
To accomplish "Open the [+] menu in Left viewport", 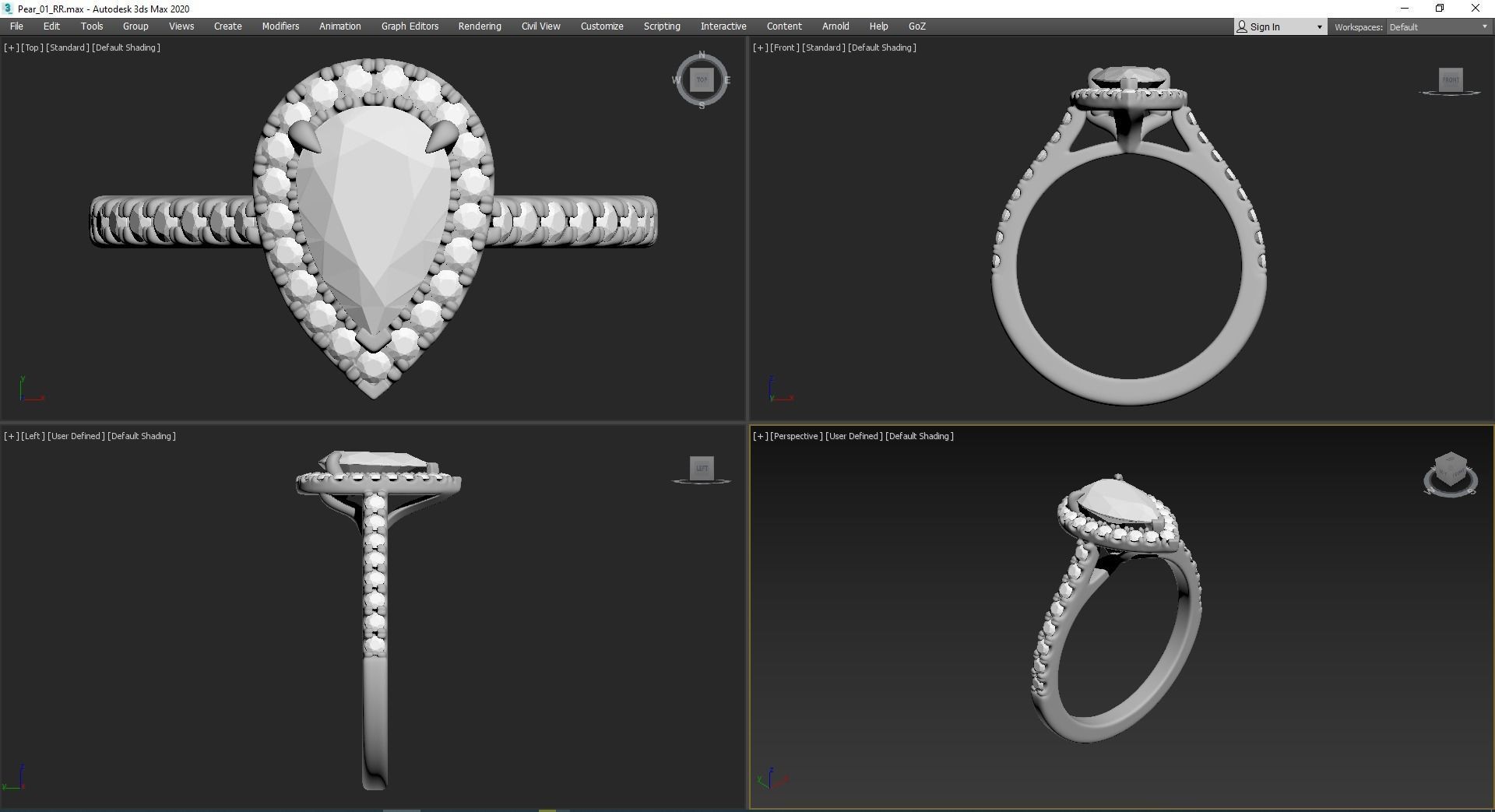I will point(11,436).
